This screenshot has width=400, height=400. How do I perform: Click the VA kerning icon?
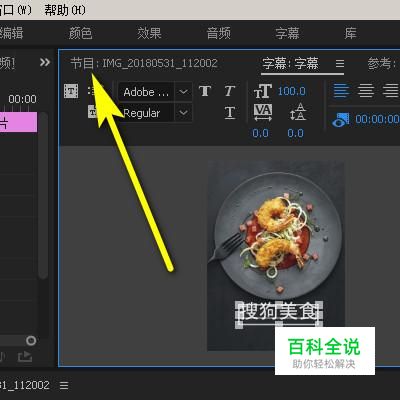tap(263, 112)
